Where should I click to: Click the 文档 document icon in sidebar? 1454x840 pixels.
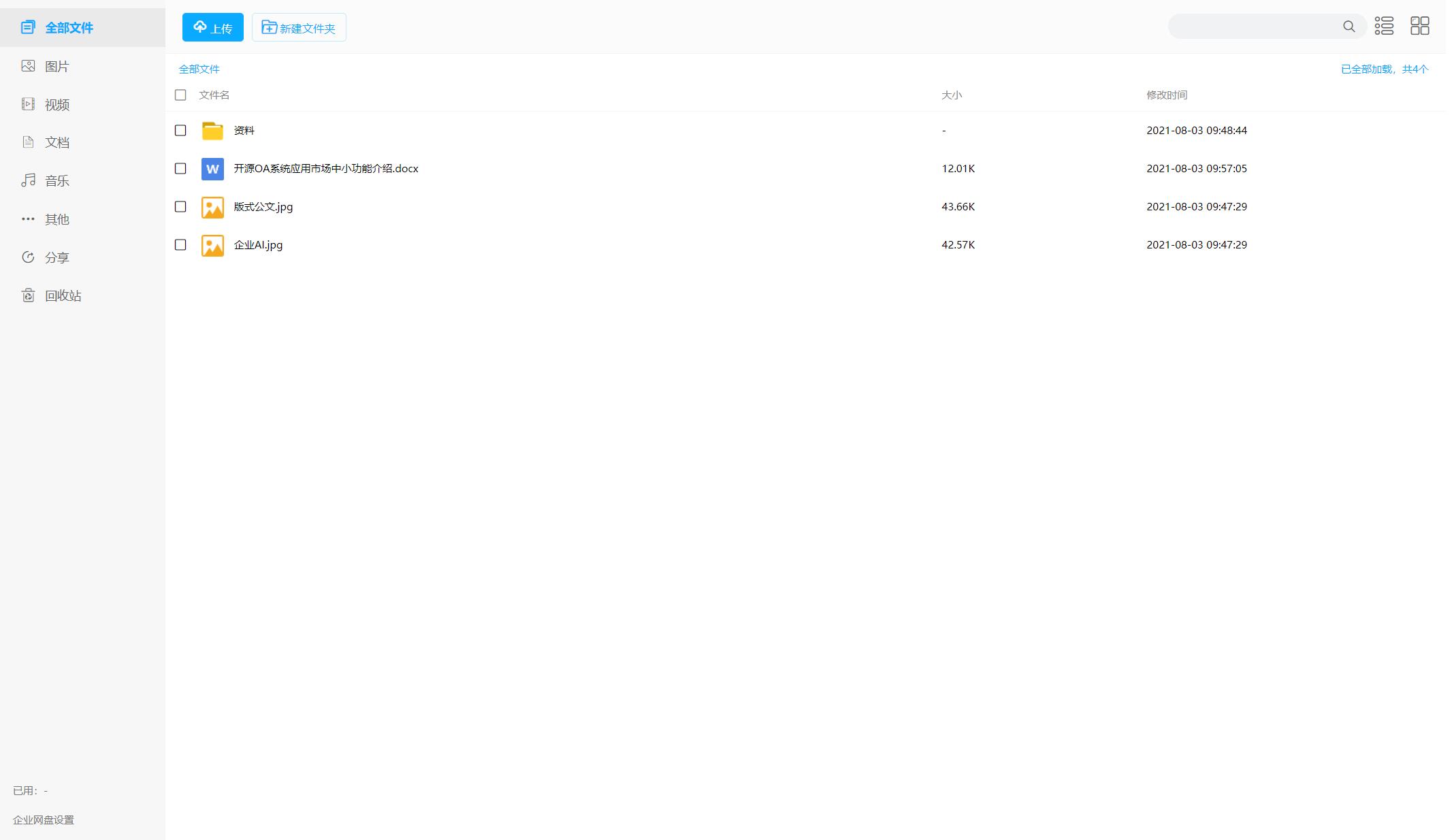point(28,142)
